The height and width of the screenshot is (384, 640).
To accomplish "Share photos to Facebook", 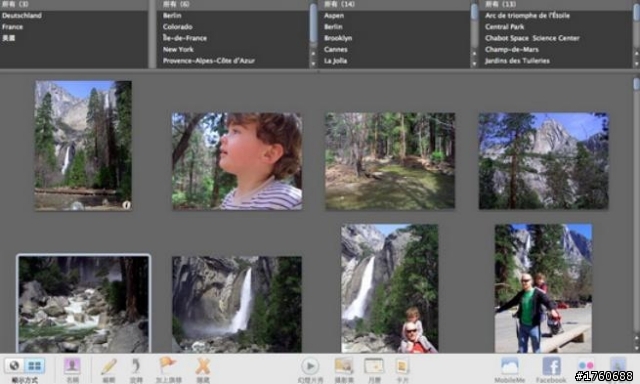I will pos(551,366).
